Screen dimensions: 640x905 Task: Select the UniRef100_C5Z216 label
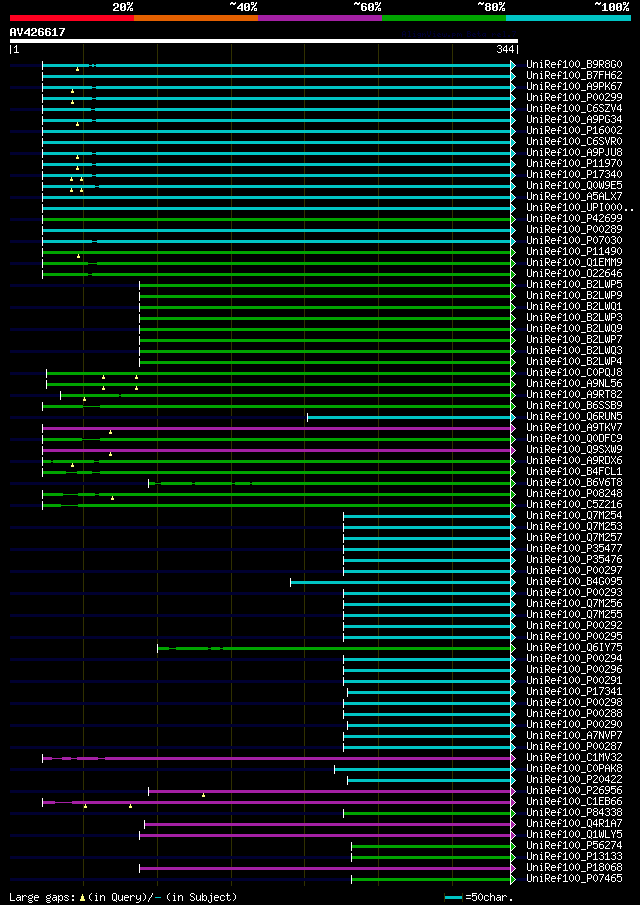point(574,506)
